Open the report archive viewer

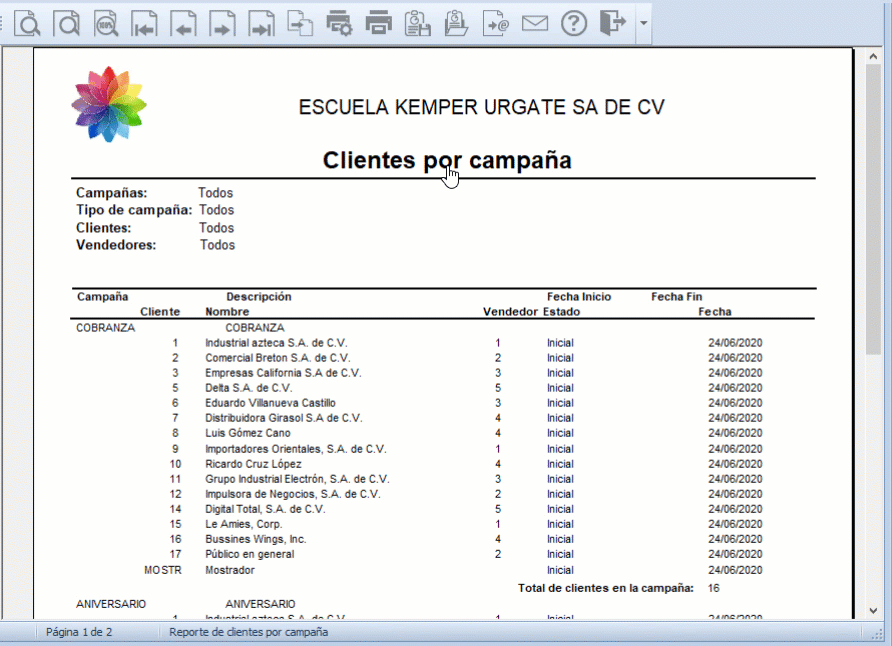455,22
